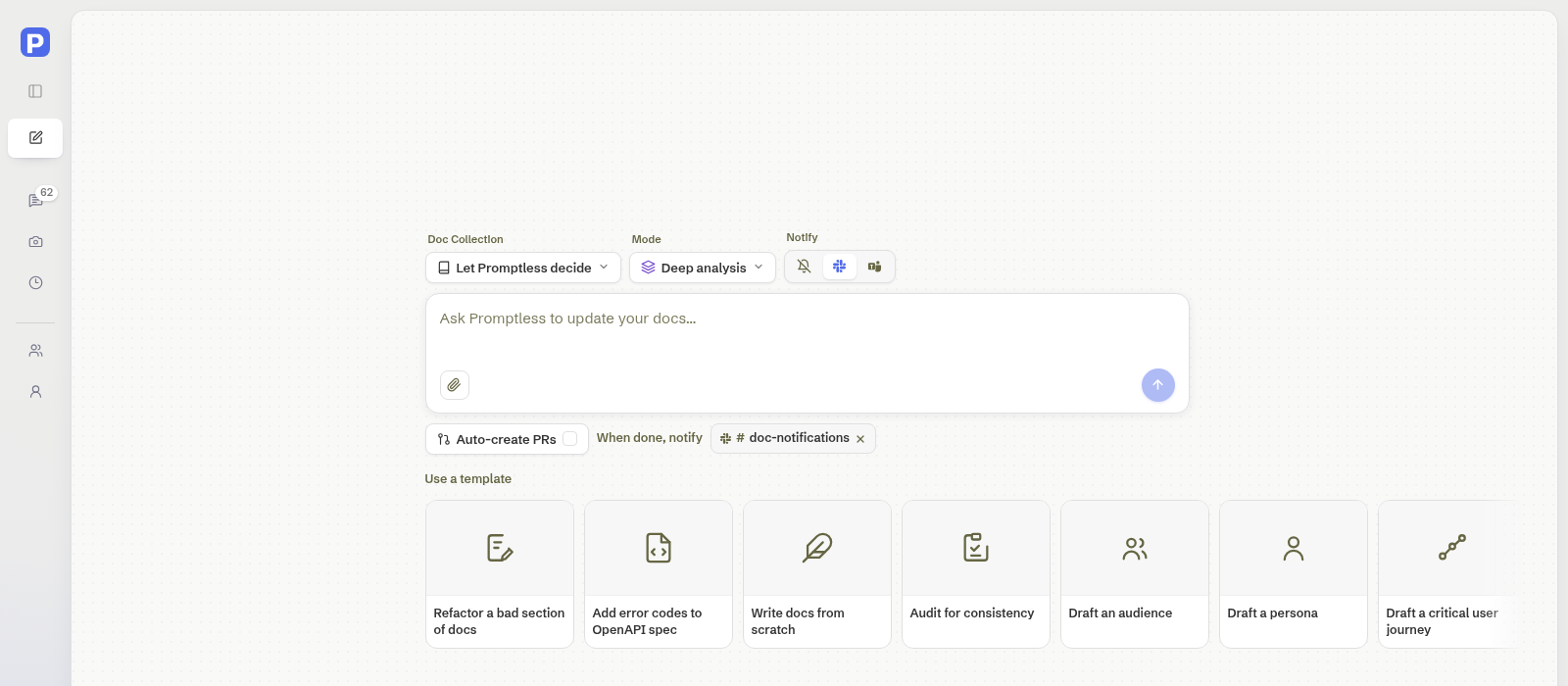Open the camera screenshots icon
Screen dimensions: 1568x686
35,241
